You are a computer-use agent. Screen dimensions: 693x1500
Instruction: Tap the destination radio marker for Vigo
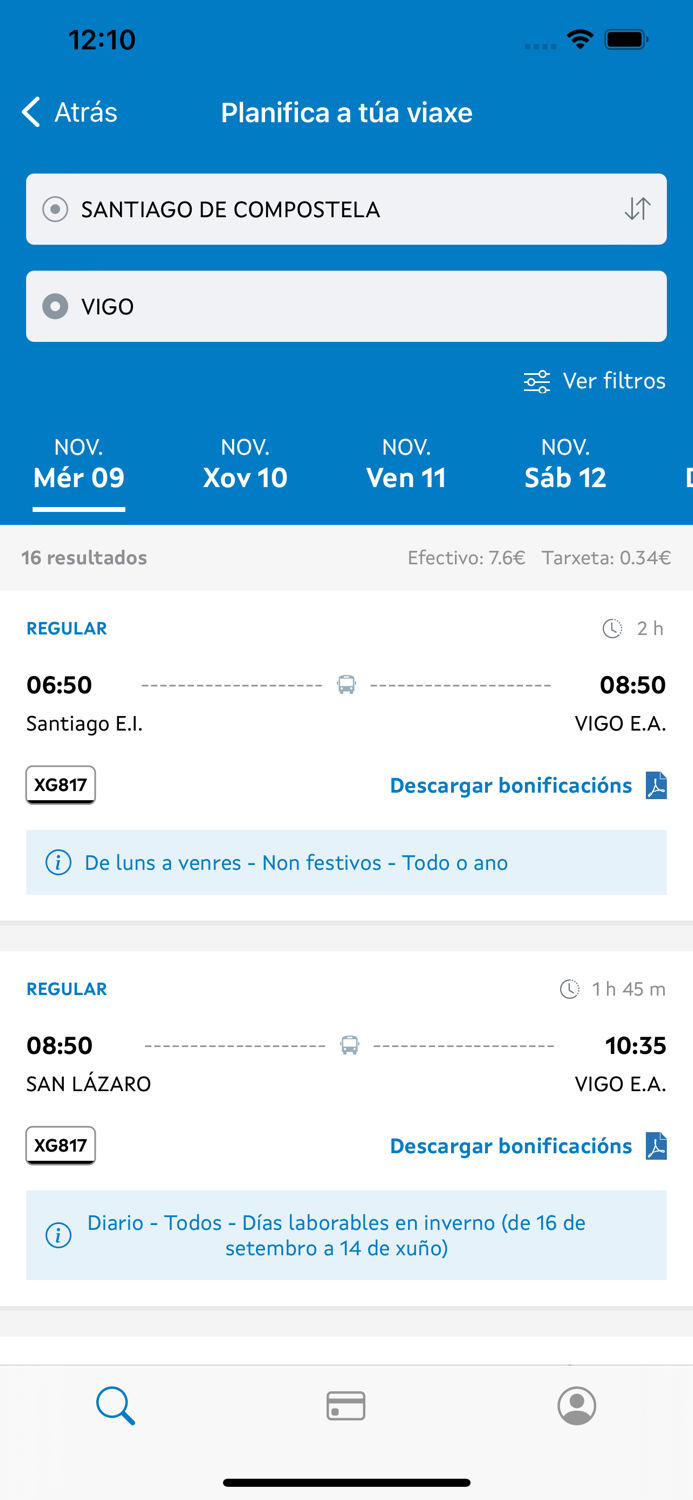click(55, 306)
